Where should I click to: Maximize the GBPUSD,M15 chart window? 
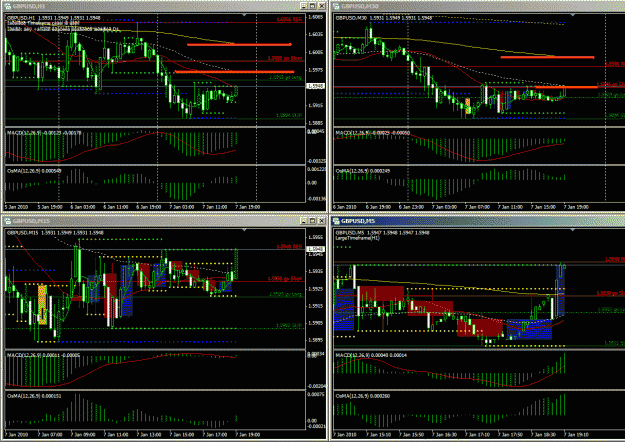[x=312, y=220]
